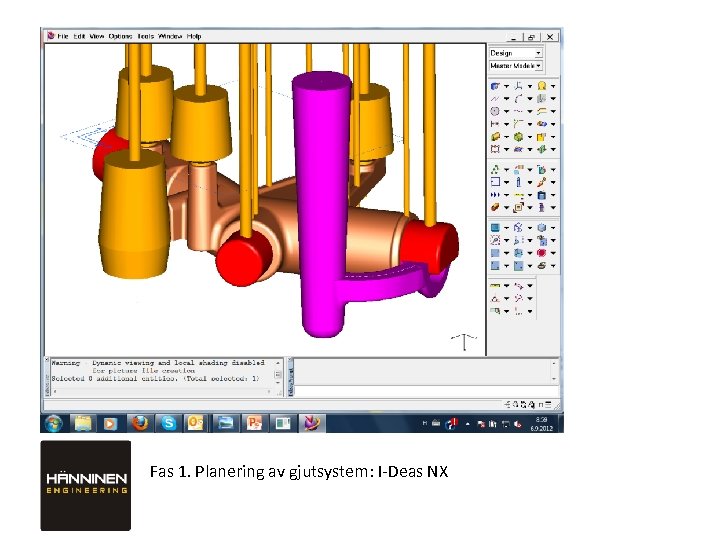720x540 pixels.
Task: Click the "Warning" message line in the list
Action: pyautogui.click(x=158, y=362)
